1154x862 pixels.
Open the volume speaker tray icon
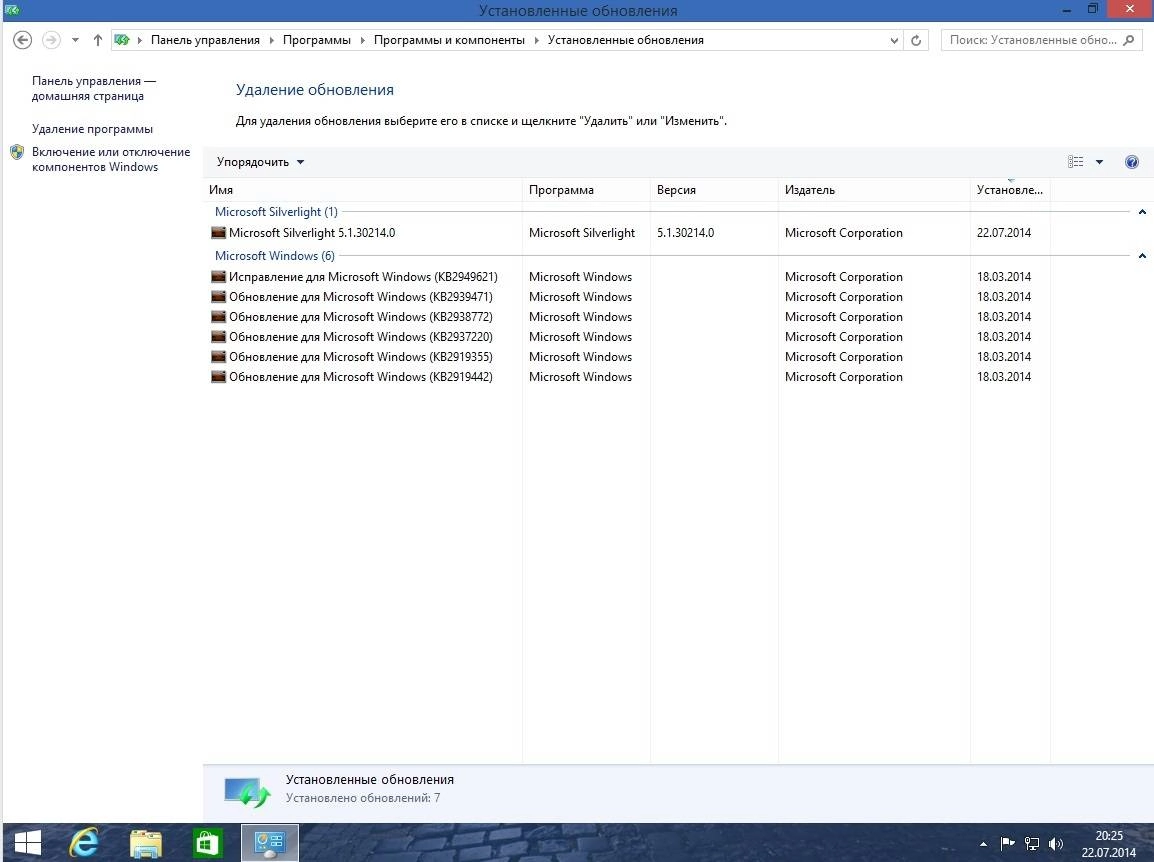click(x=1056, y=844)
